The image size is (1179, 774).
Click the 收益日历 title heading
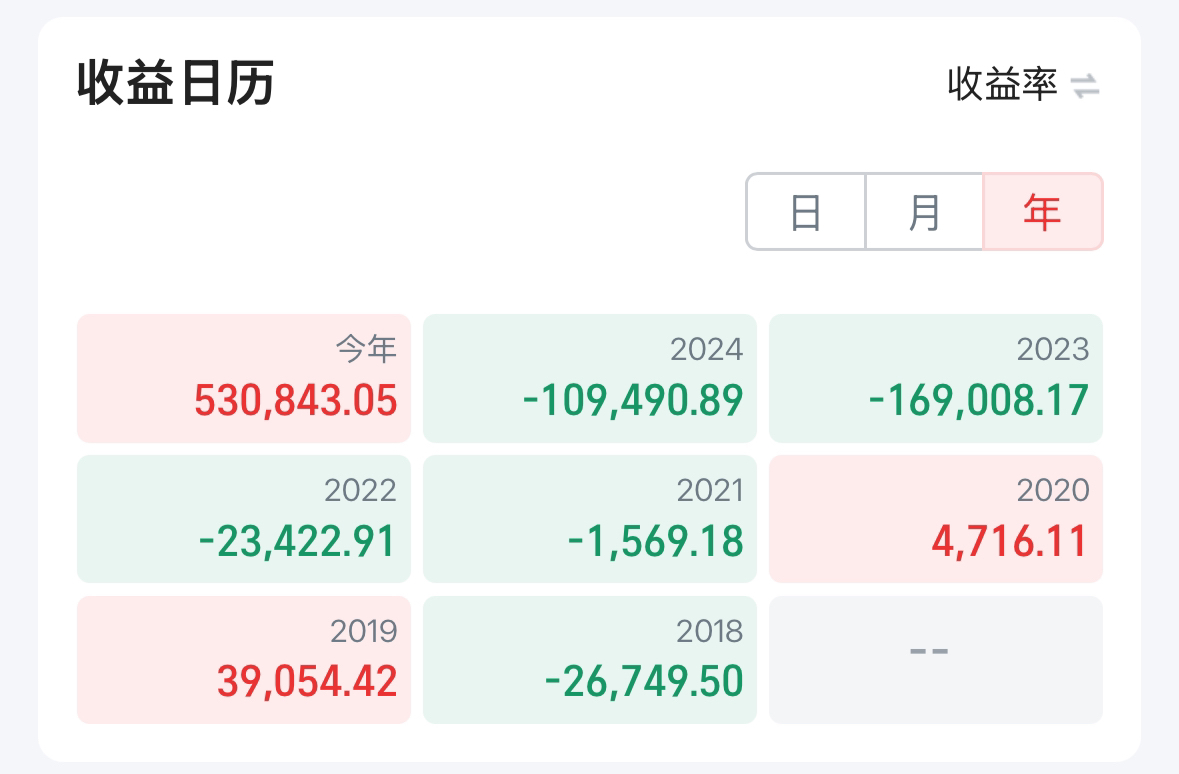(x=176, y=84)
